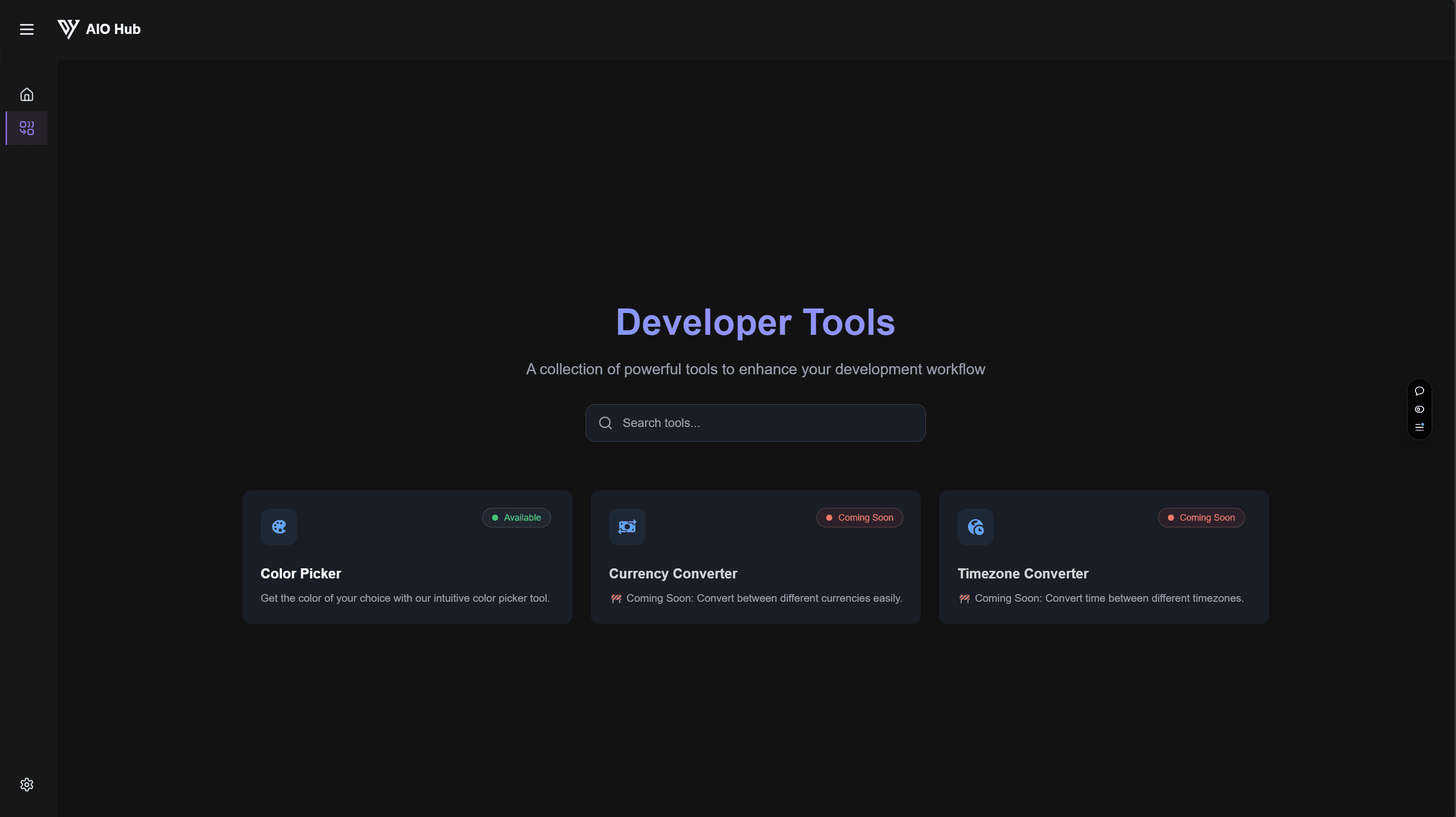Open the Currency Converter title
Image resolution: width=1456 pixels, height=817 pixels.
pyautogui.click(x=673, y=573)
